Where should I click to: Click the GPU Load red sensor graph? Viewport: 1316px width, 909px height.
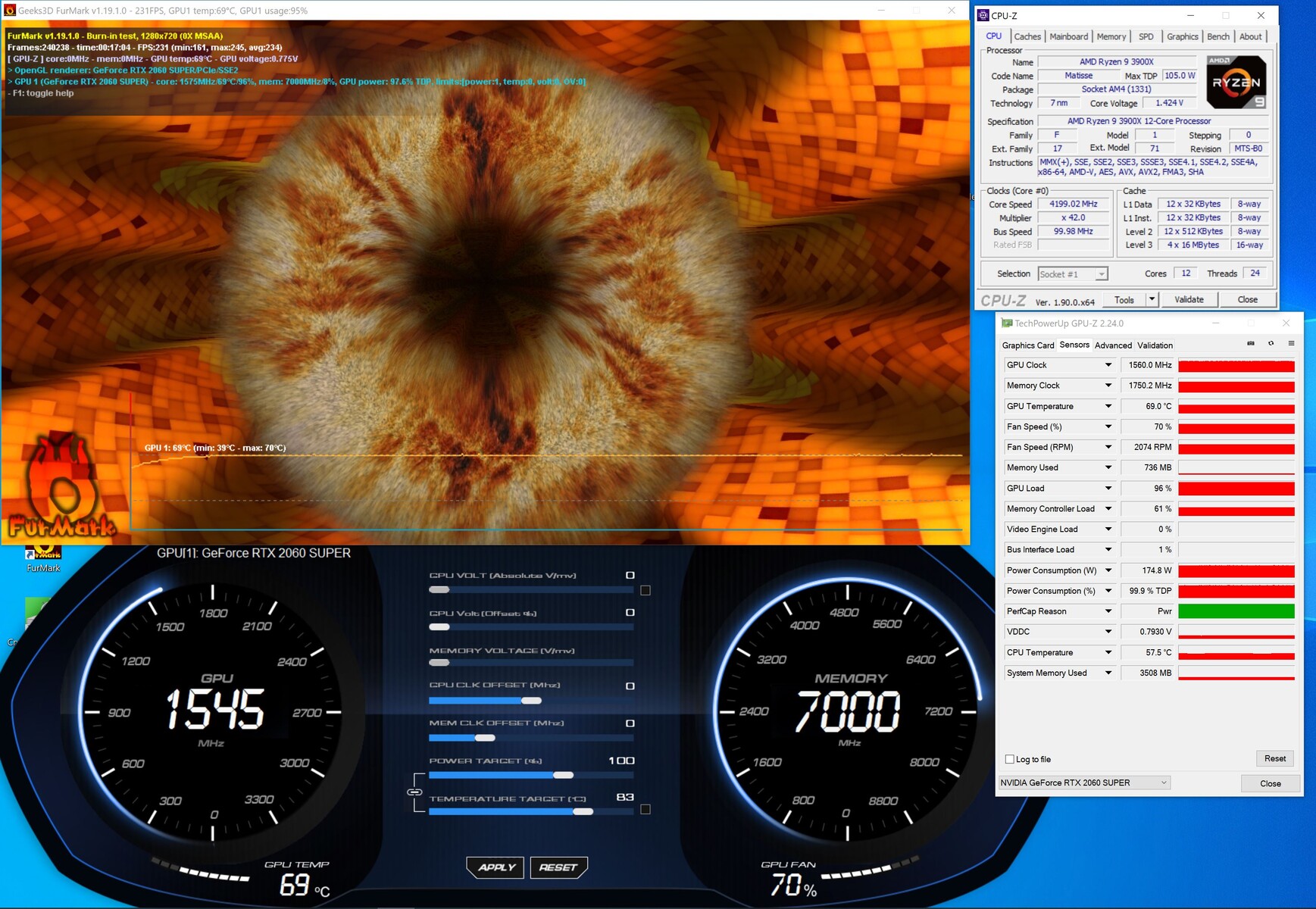coord(1236,489)
